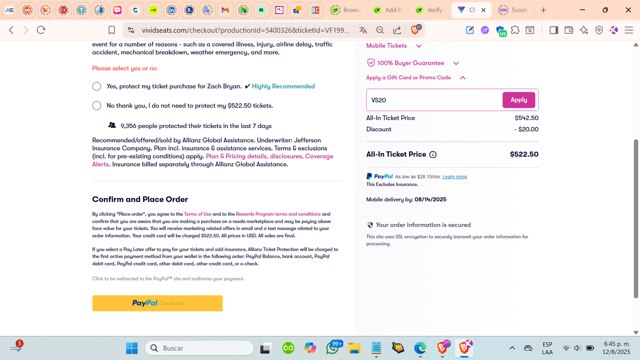This screenshot has width=640, height=360.
Task: Open Microsoft Edge from the taskbar
Action: pos(420,348)
